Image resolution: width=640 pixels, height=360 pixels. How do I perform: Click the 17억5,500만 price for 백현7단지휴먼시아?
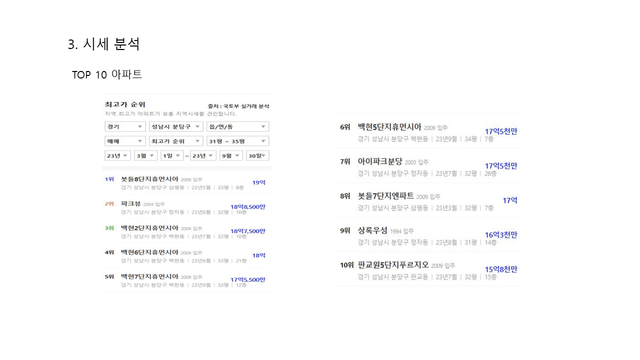click(248, 280)
